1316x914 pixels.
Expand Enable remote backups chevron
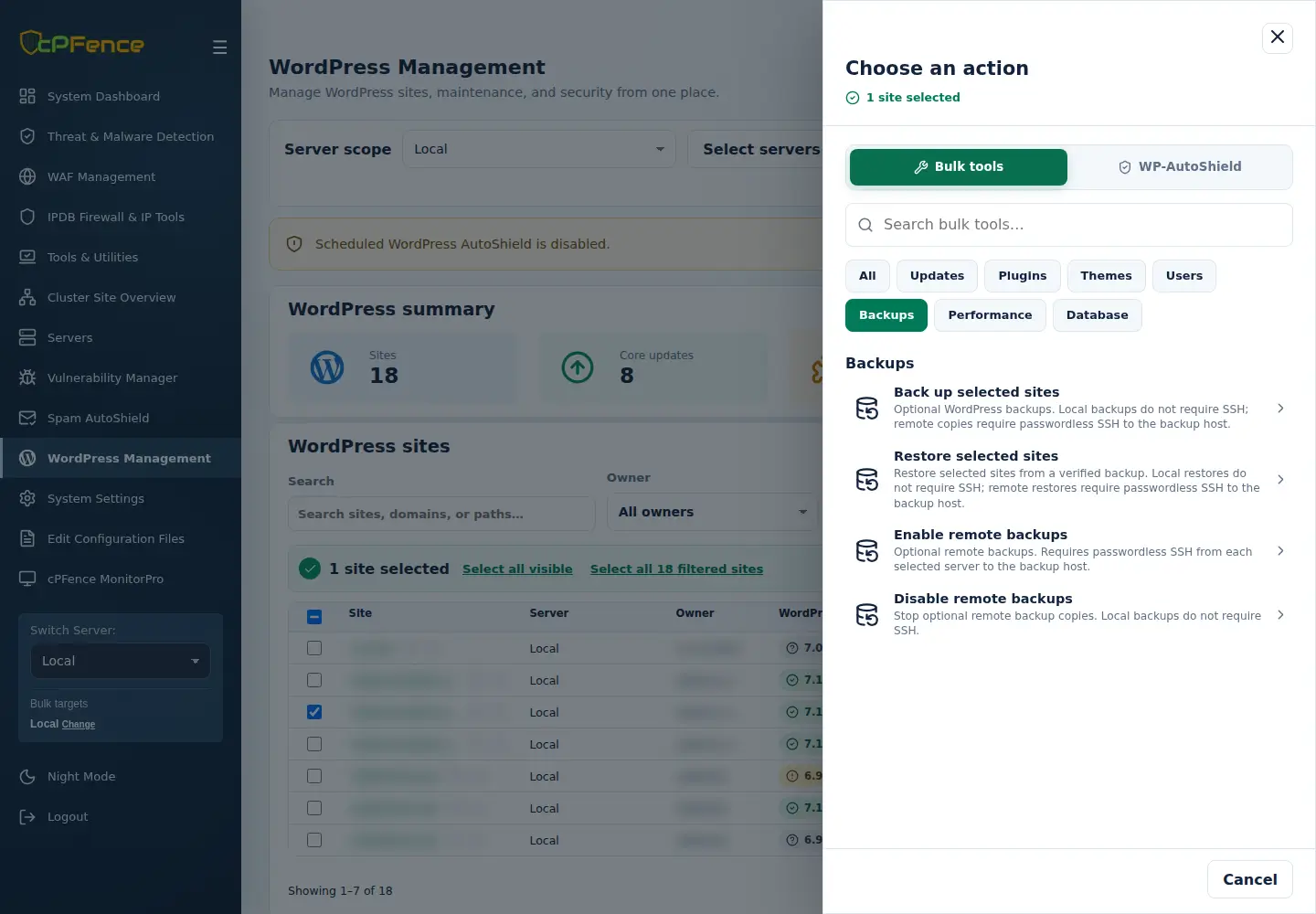[x=1280, y=551]
